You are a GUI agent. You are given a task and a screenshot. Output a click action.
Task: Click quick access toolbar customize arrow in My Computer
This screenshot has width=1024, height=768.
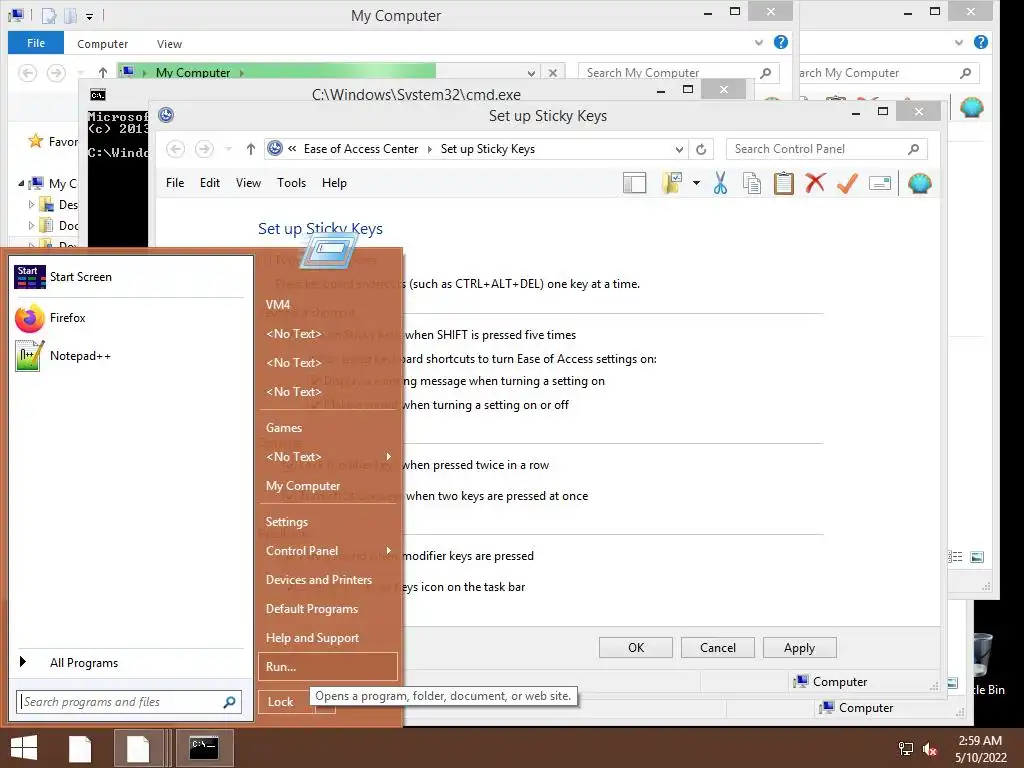(x=89, y=16)
